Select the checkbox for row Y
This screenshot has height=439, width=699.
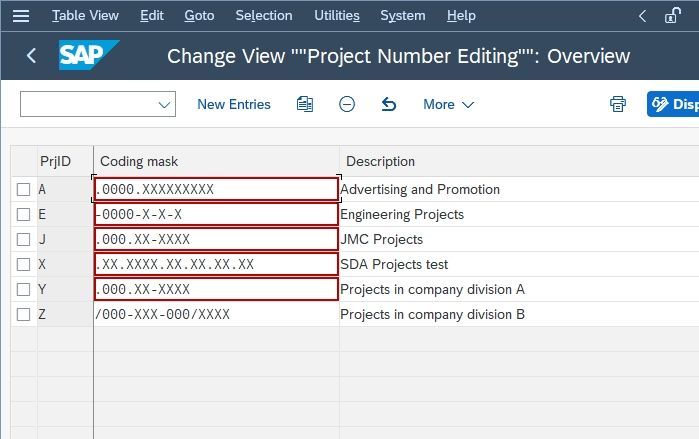23,289
